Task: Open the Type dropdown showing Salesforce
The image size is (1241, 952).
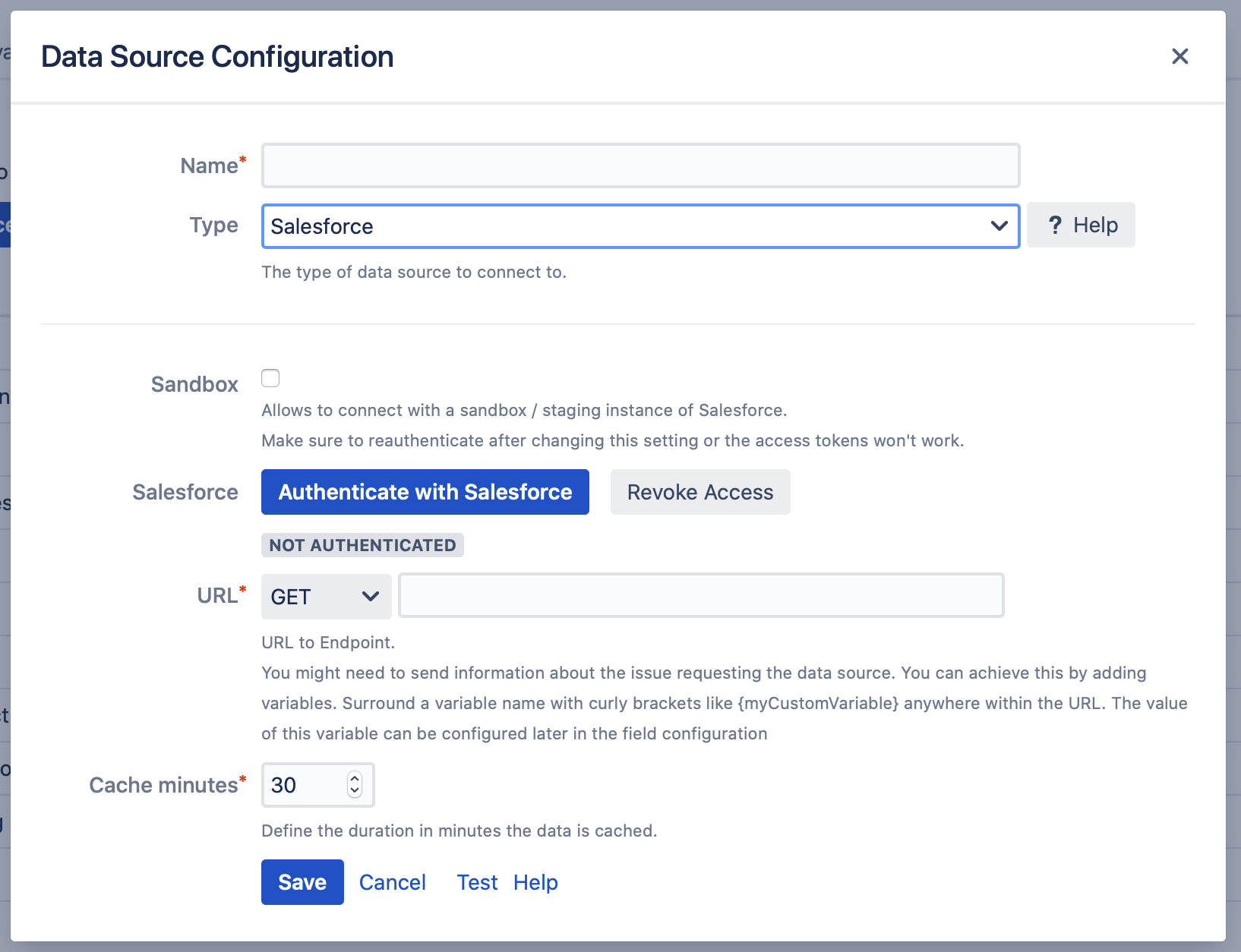Action: [640, 226]
